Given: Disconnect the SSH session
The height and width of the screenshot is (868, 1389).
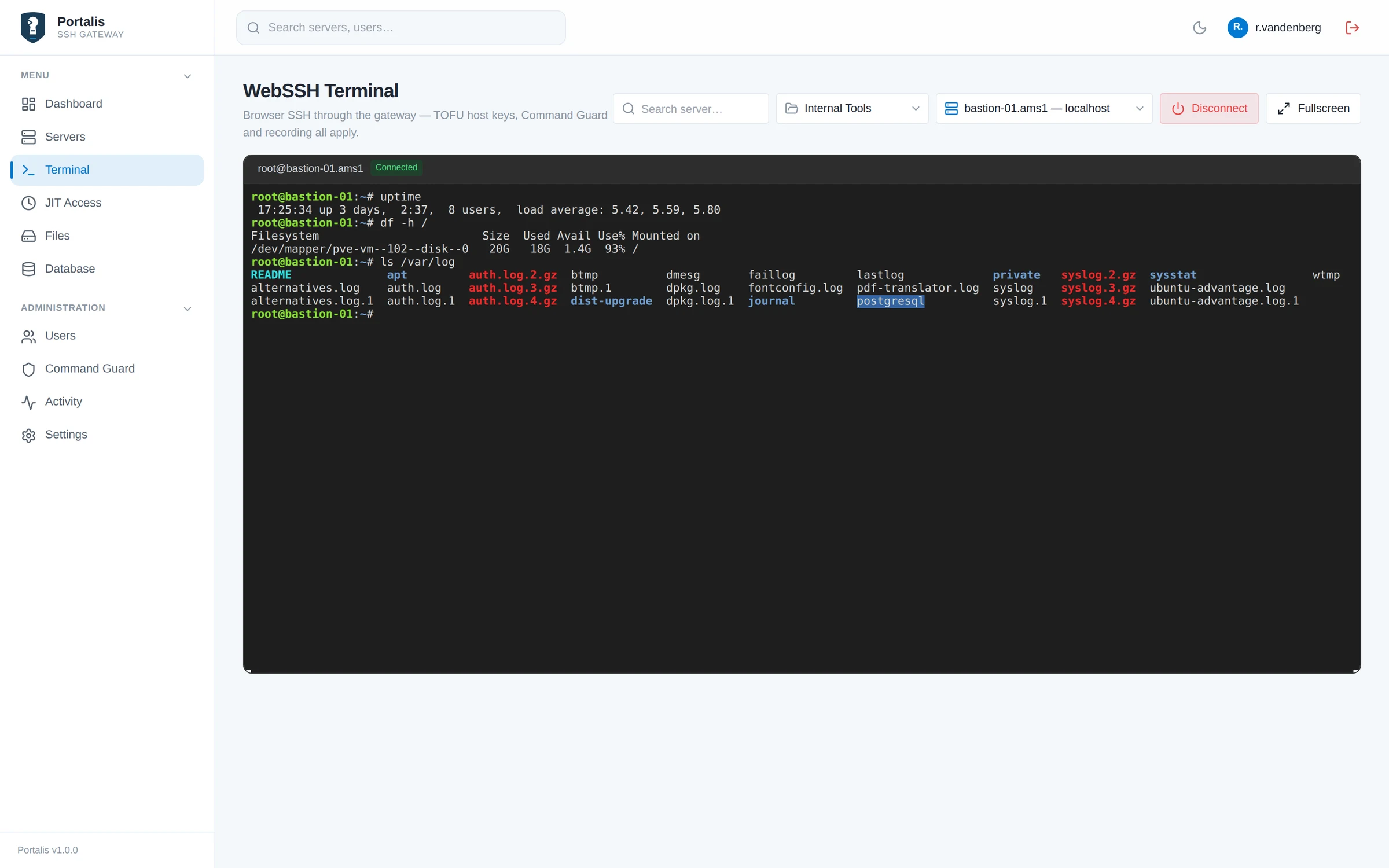Looking at the screenshot, I should point(1208,108).
